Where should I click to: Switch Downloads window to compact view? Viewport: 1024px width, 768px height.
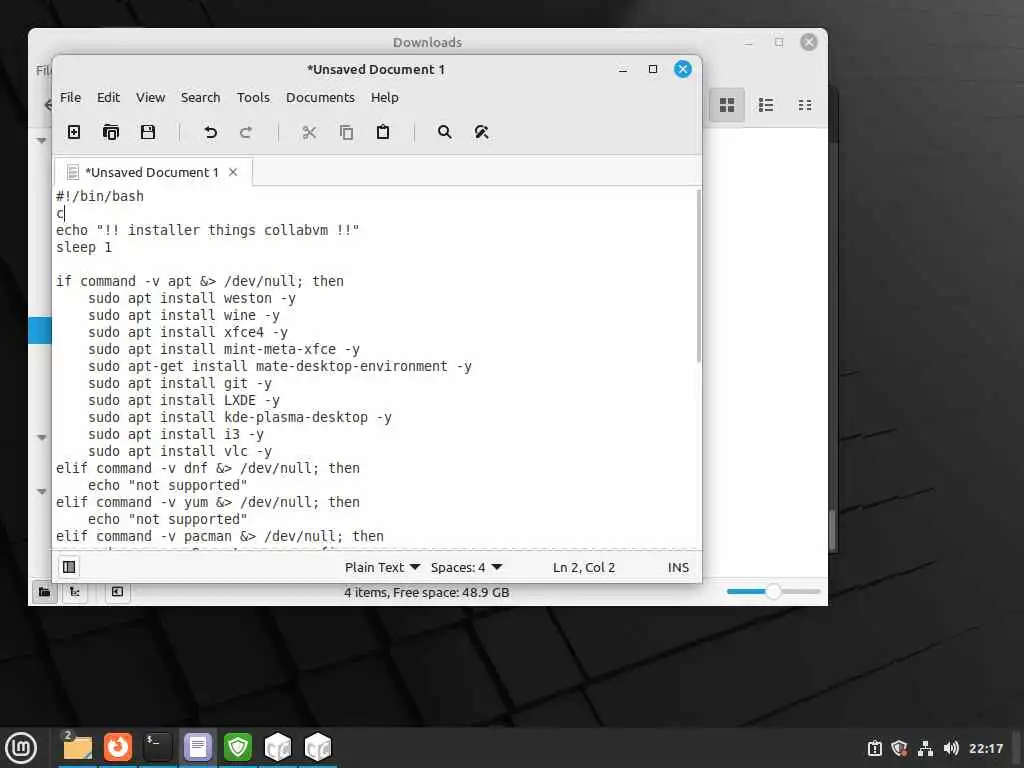[x=805, y=105]
